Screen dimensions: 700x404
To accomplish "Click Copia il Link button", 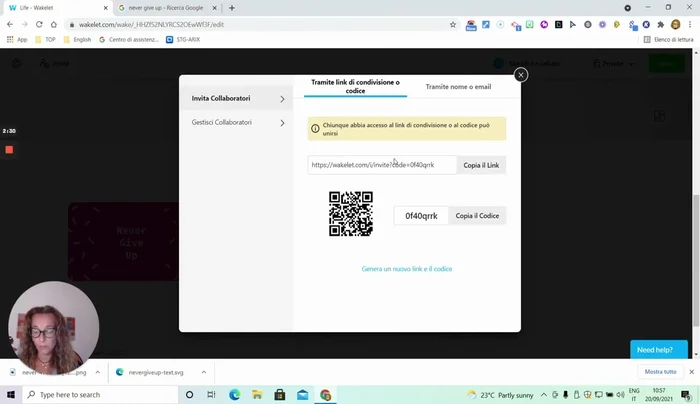I will [x=481, y=165].
